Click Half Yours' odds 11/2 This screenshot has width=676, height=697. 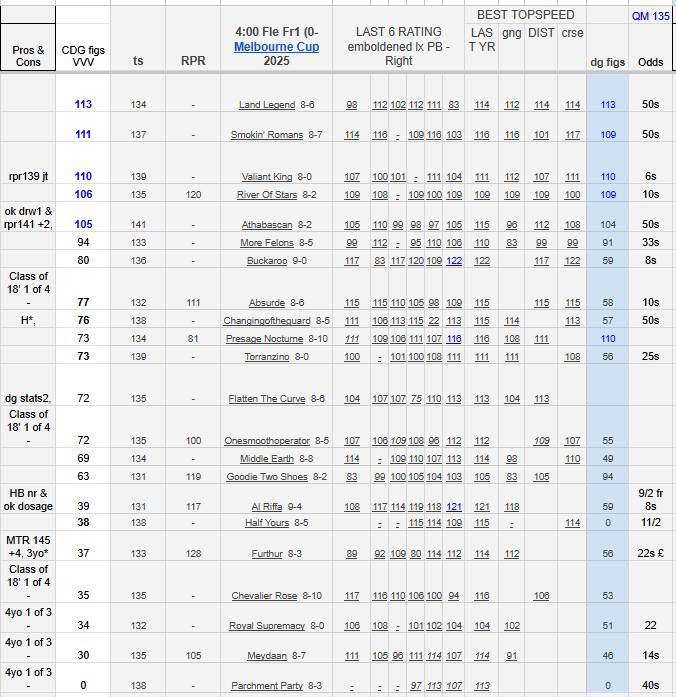click(x=650, y=522)
